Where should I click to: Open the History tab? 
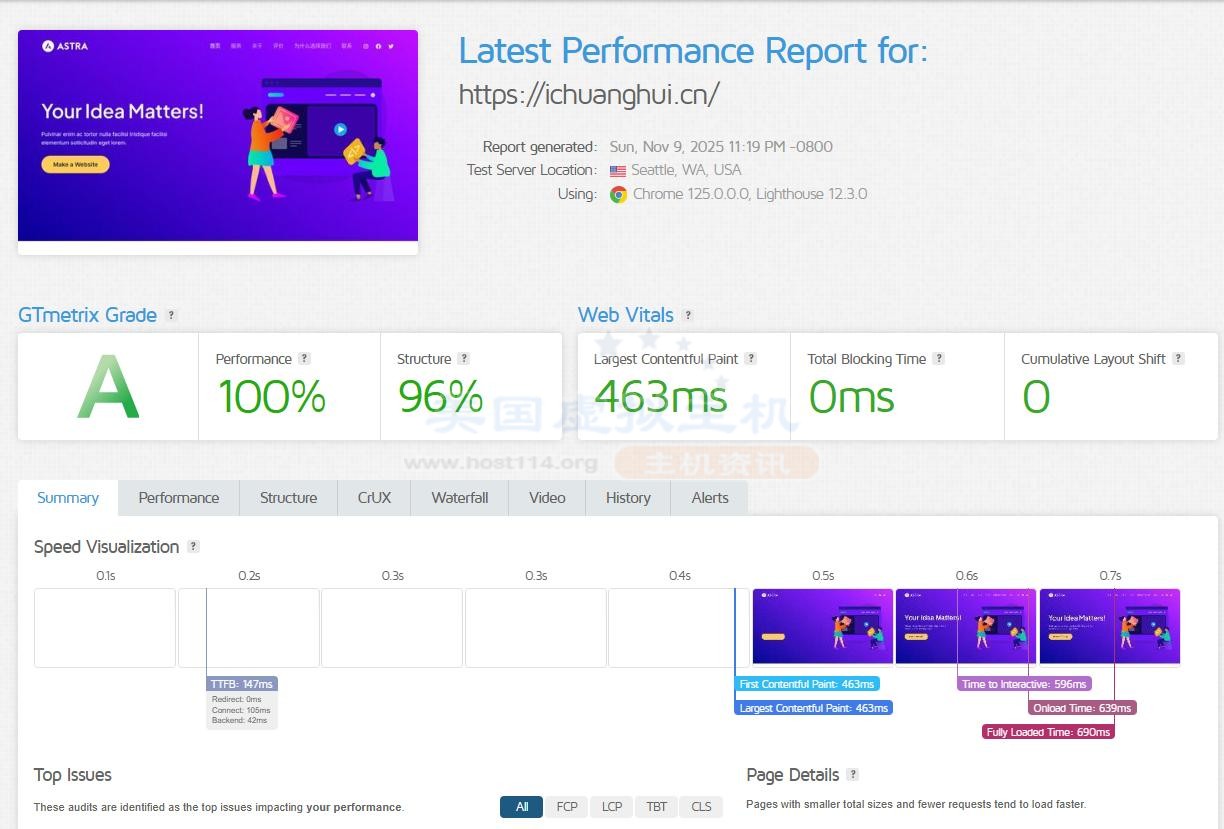[628, 498]
